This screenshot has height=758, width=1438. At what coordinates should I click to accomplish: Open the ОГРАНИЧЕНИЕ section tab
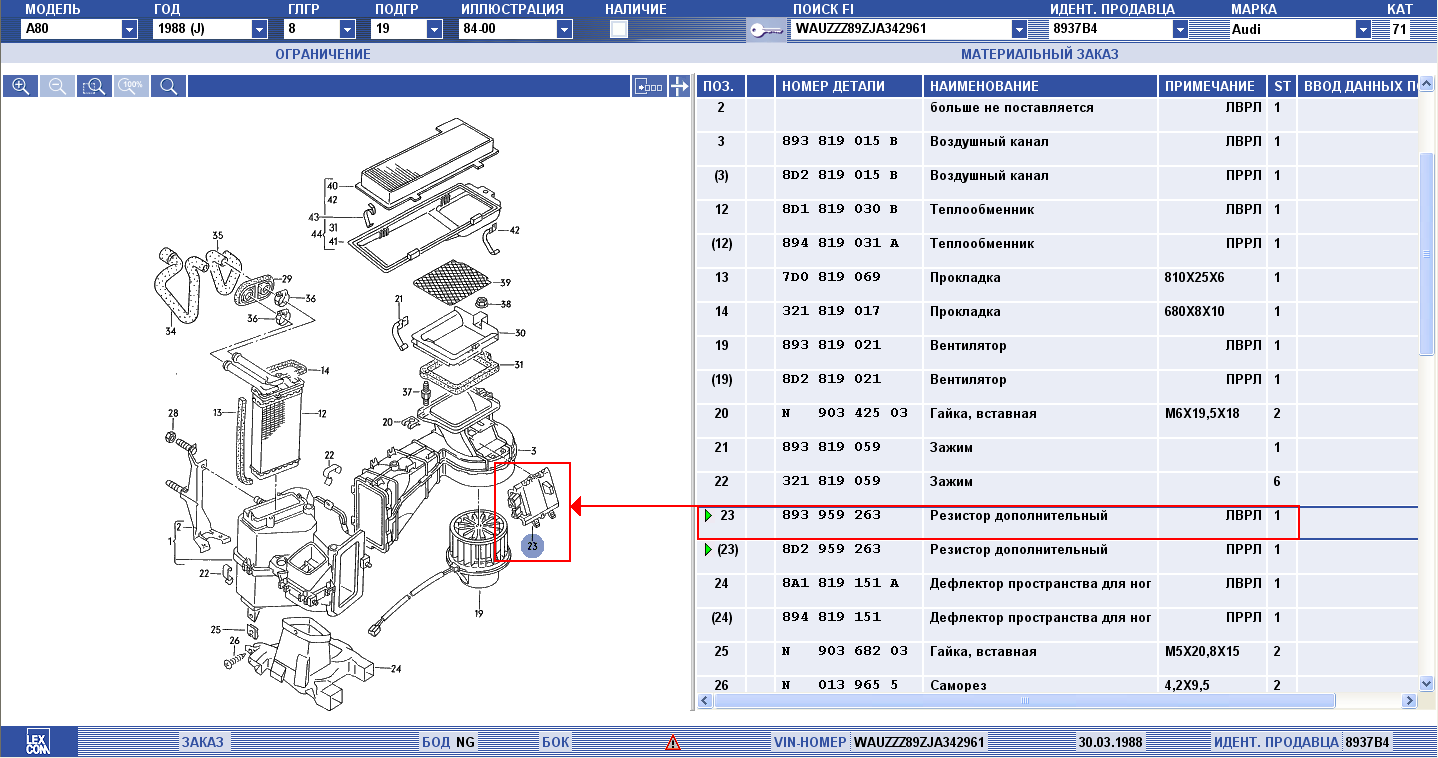(x=322, y=54)
